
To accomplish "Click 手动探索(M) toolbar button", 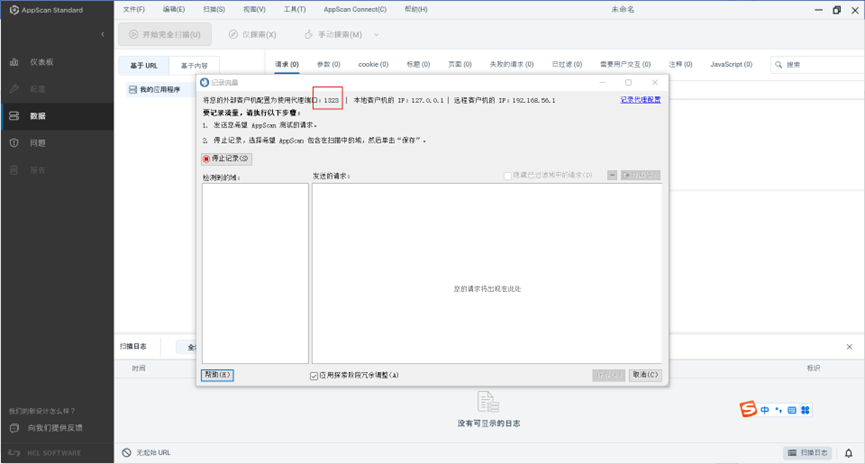I will tap(333, 34).
